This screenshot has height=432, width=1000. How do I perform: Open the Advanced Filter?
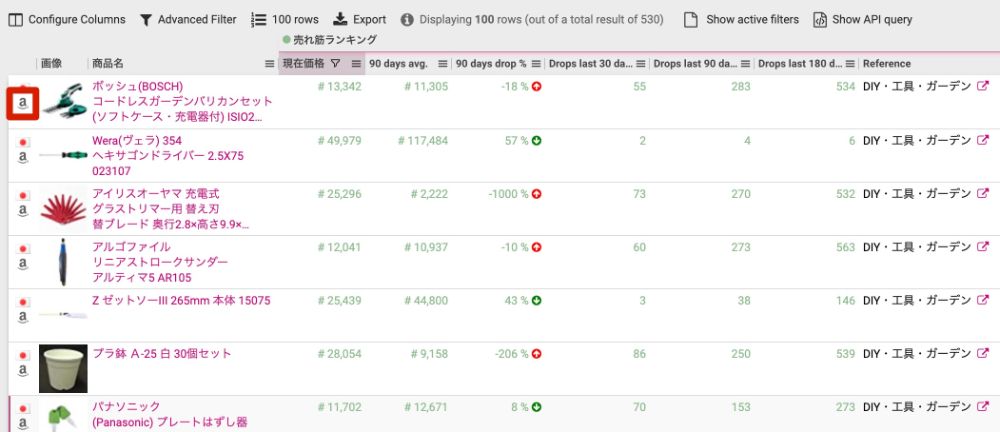(x=188, y=20)
